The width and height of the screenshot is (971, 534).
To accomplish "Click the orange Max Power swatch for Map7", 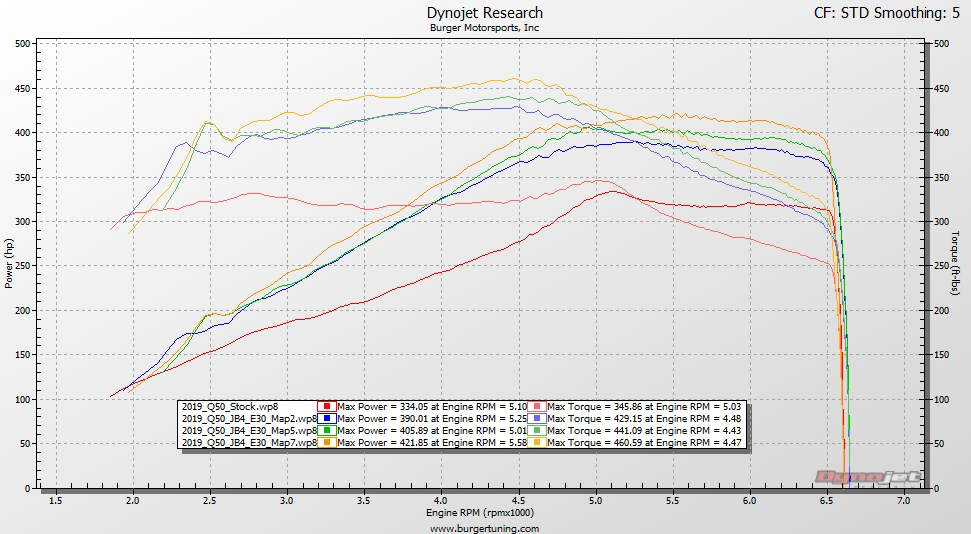I will tap(326, 442).
